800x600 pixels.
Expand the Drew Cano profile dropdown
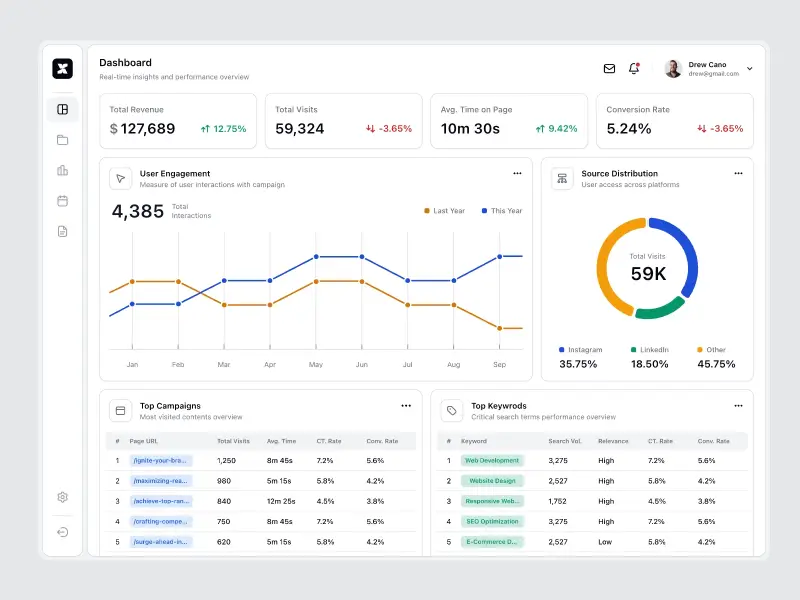tap(750, 69)
